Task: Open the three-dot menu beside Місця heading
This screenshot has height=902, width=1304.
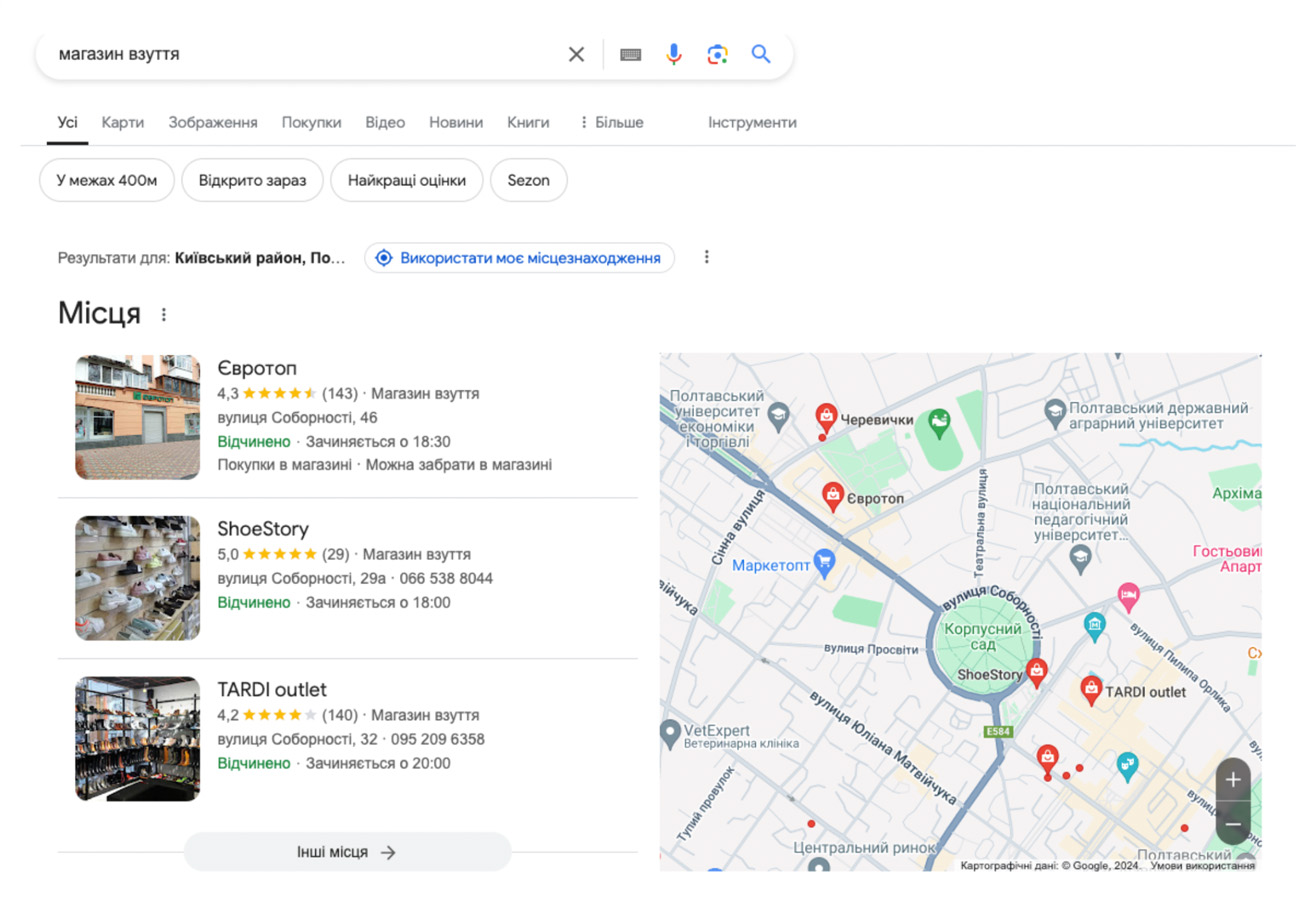Action: pos(164,314)
